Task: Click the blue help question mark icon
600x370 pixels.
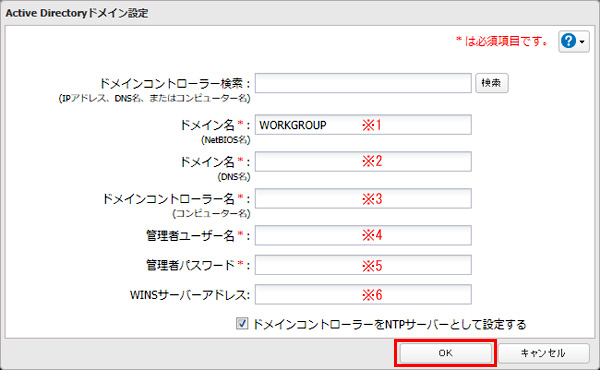Action: [x=569, y=41]
